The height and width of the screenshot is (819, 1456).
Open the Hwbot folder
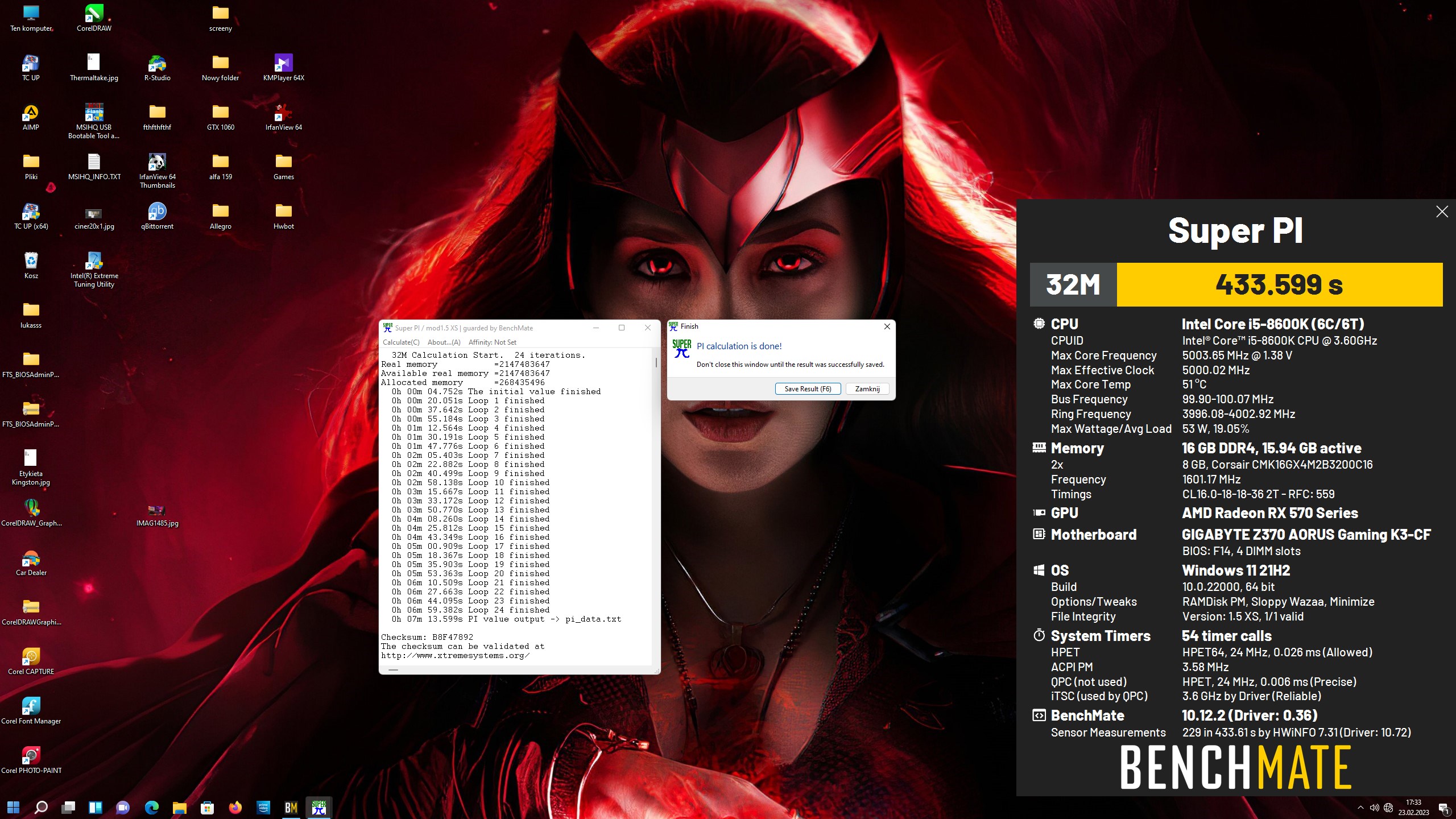[283, 216]
